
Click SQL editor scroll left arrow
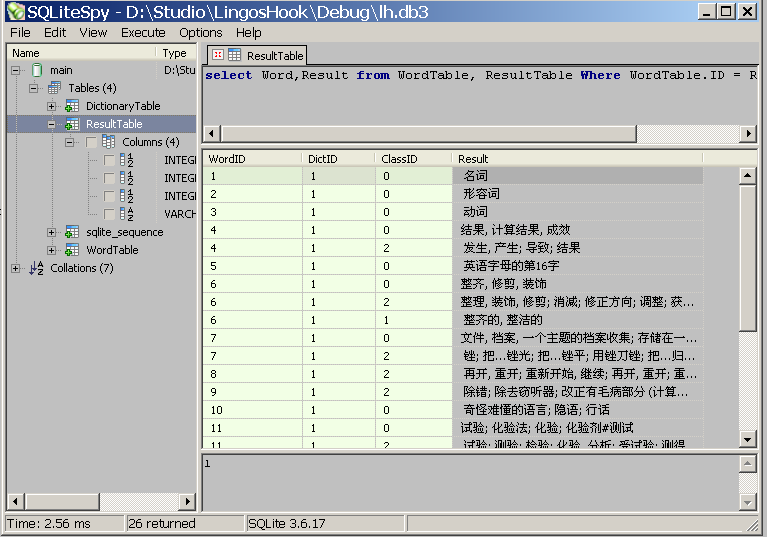(x=211, y=133)
